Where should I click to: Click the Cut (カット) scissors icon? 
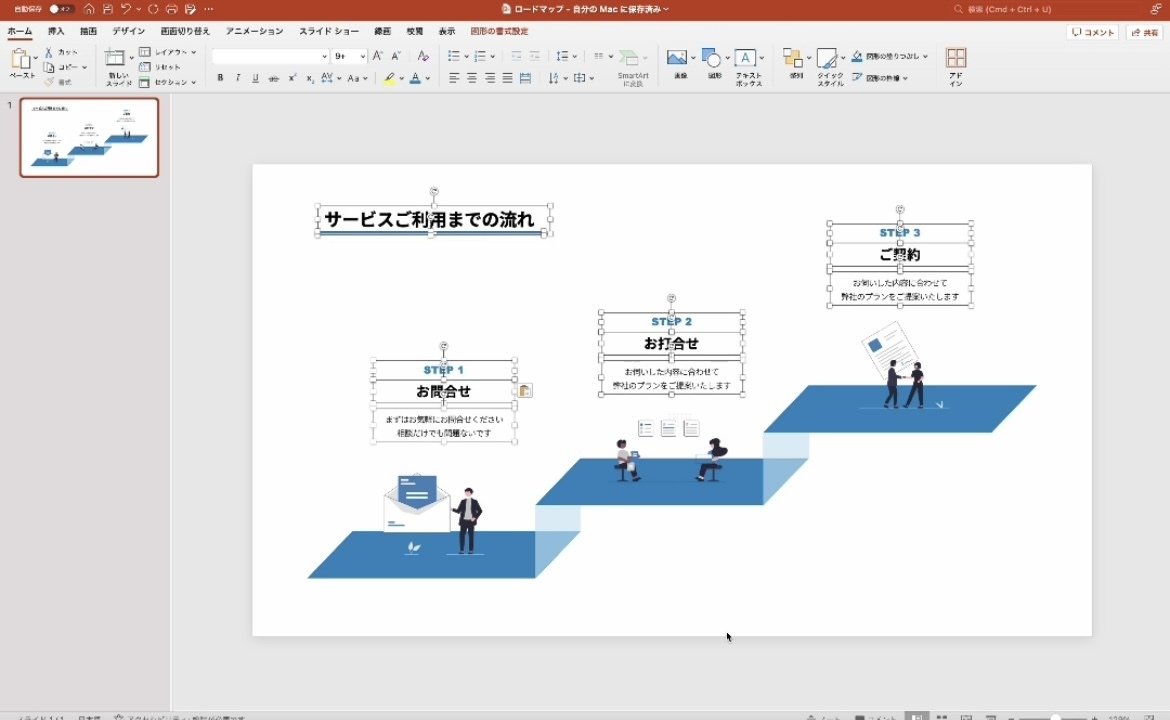[x=49, y=52]
